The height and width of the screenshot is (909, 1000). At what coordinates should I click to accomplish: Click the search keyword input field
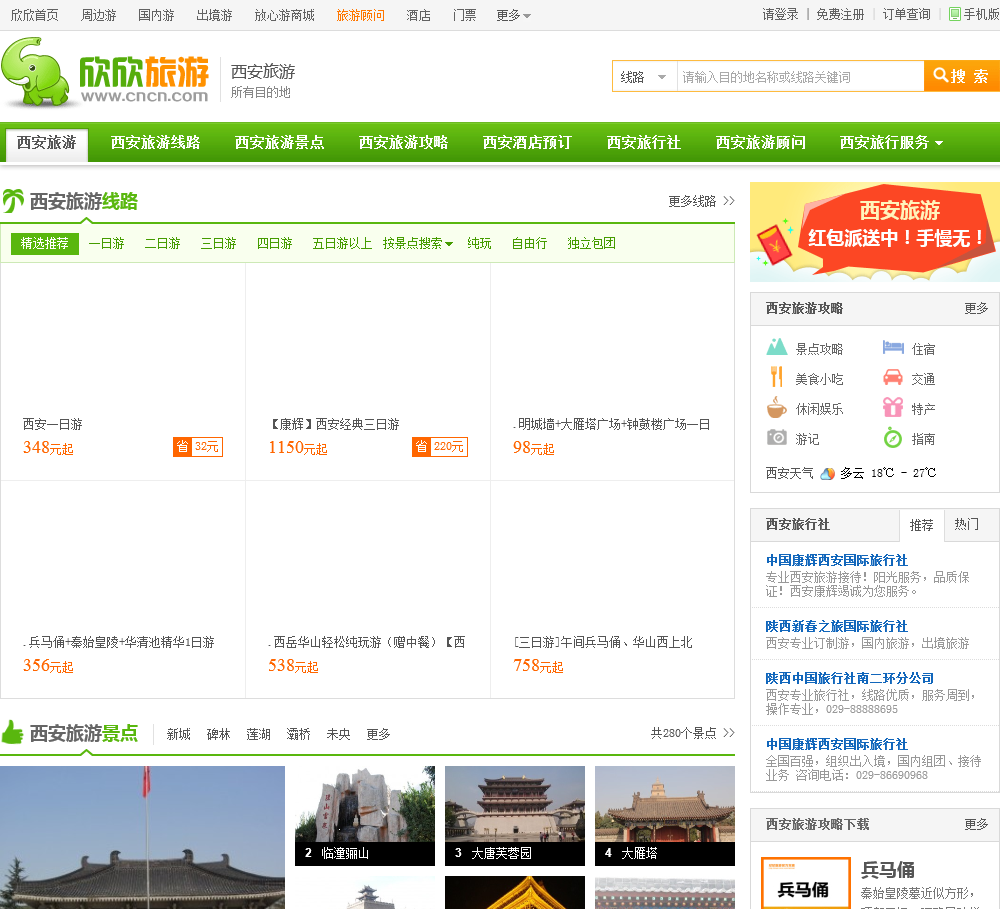(x=800, y=77)
